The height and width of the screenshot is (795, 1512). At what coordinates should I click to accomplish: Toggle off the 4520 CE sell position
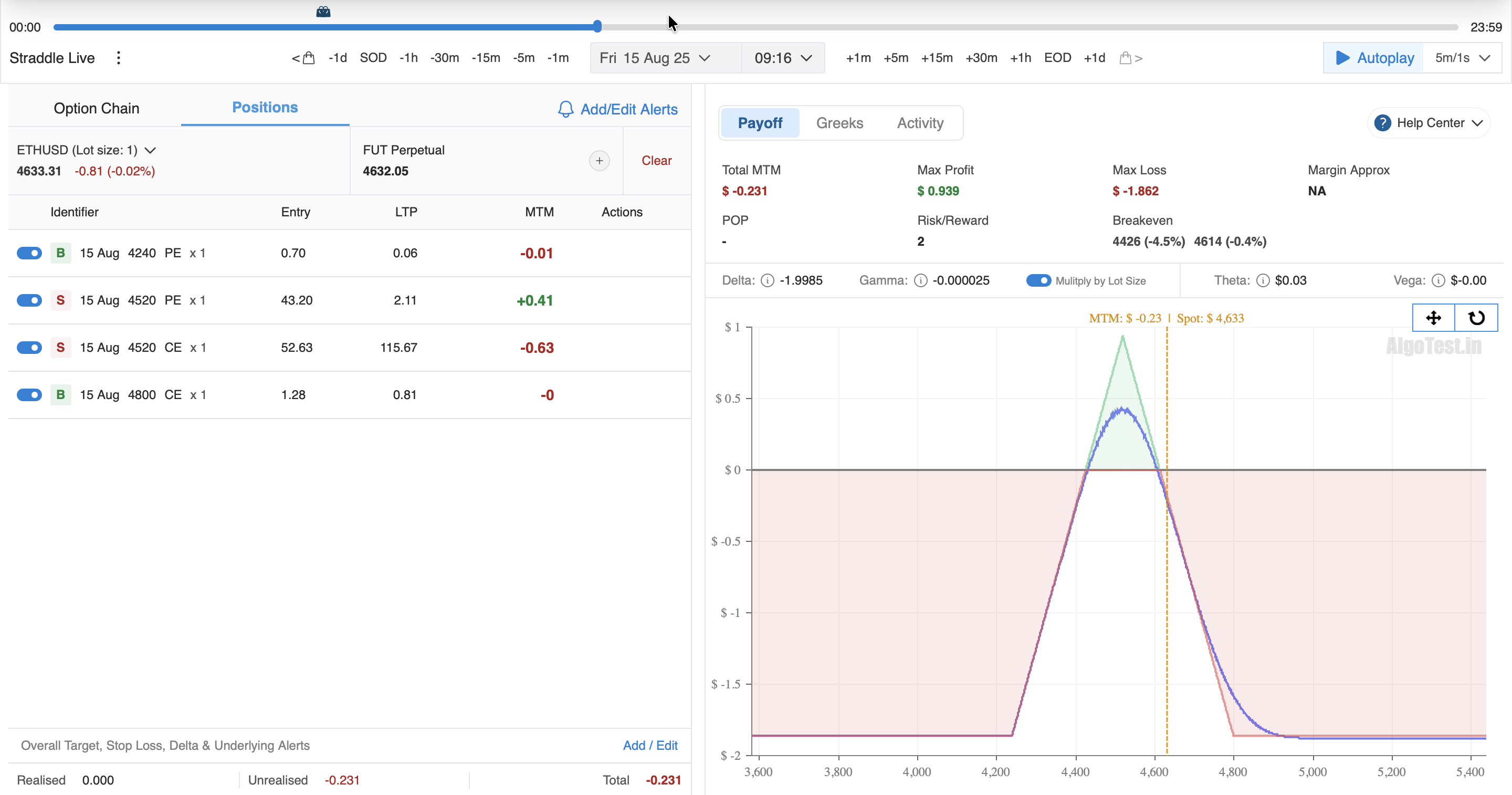tap(29, 348)
